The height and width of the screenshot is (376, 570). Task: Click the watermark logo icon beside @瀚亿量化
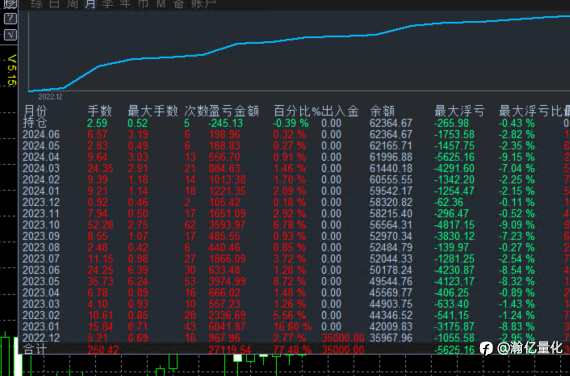click(486, 348)
